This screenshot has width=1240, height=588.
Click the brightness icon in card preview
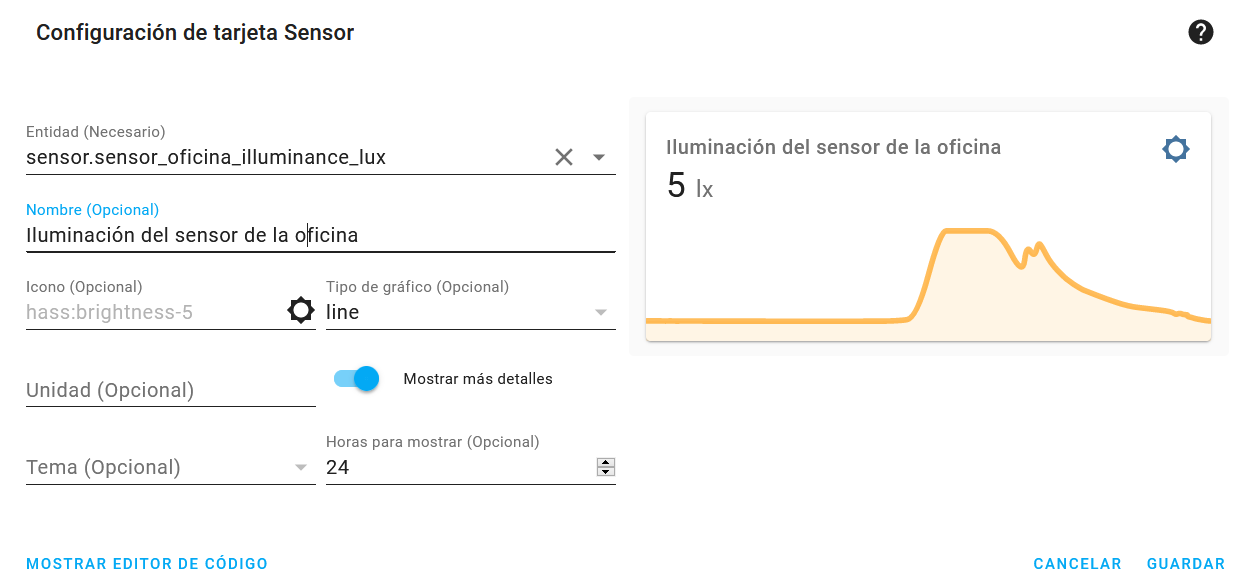click(x=1176, y=150)
